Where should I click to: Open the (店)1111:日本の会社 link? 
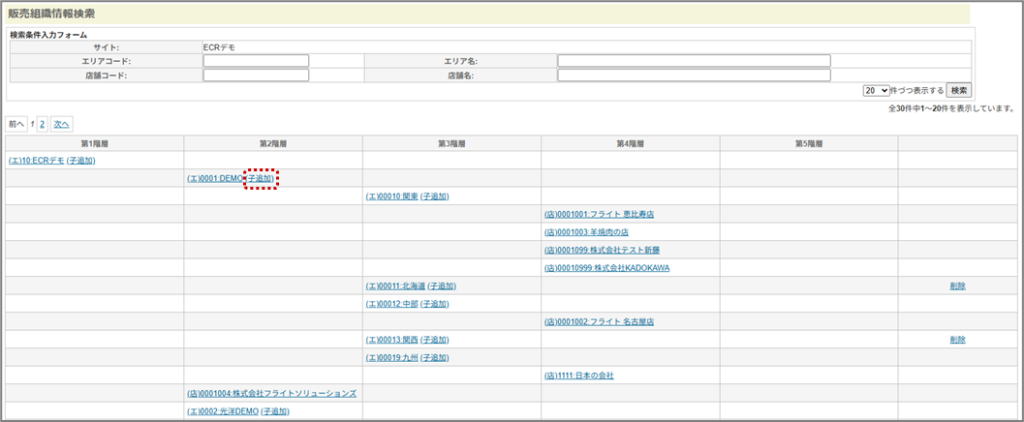578,376
